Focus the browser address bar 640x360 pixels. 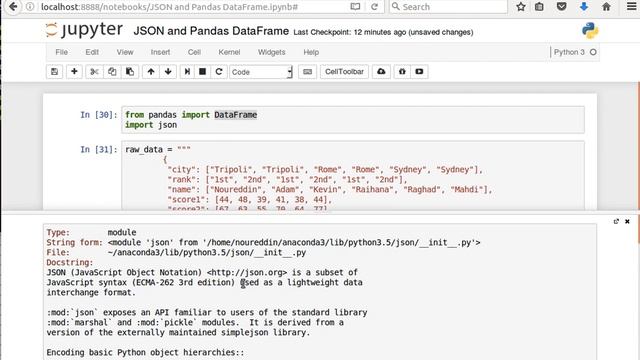192,7
